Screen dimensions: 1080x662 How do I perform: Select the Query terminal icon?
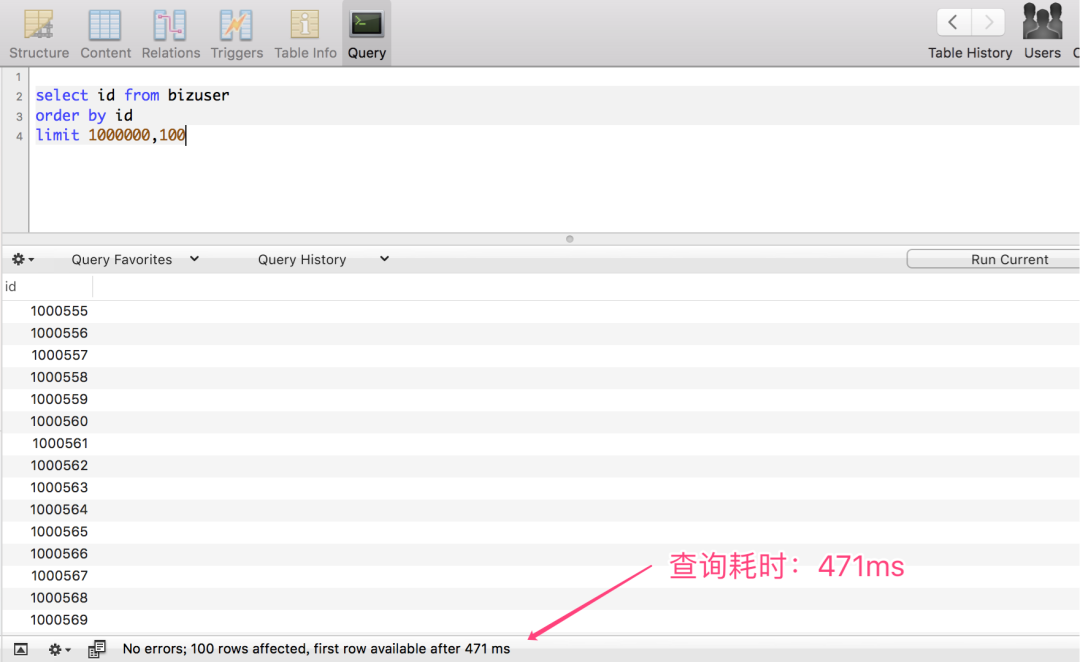367,24
